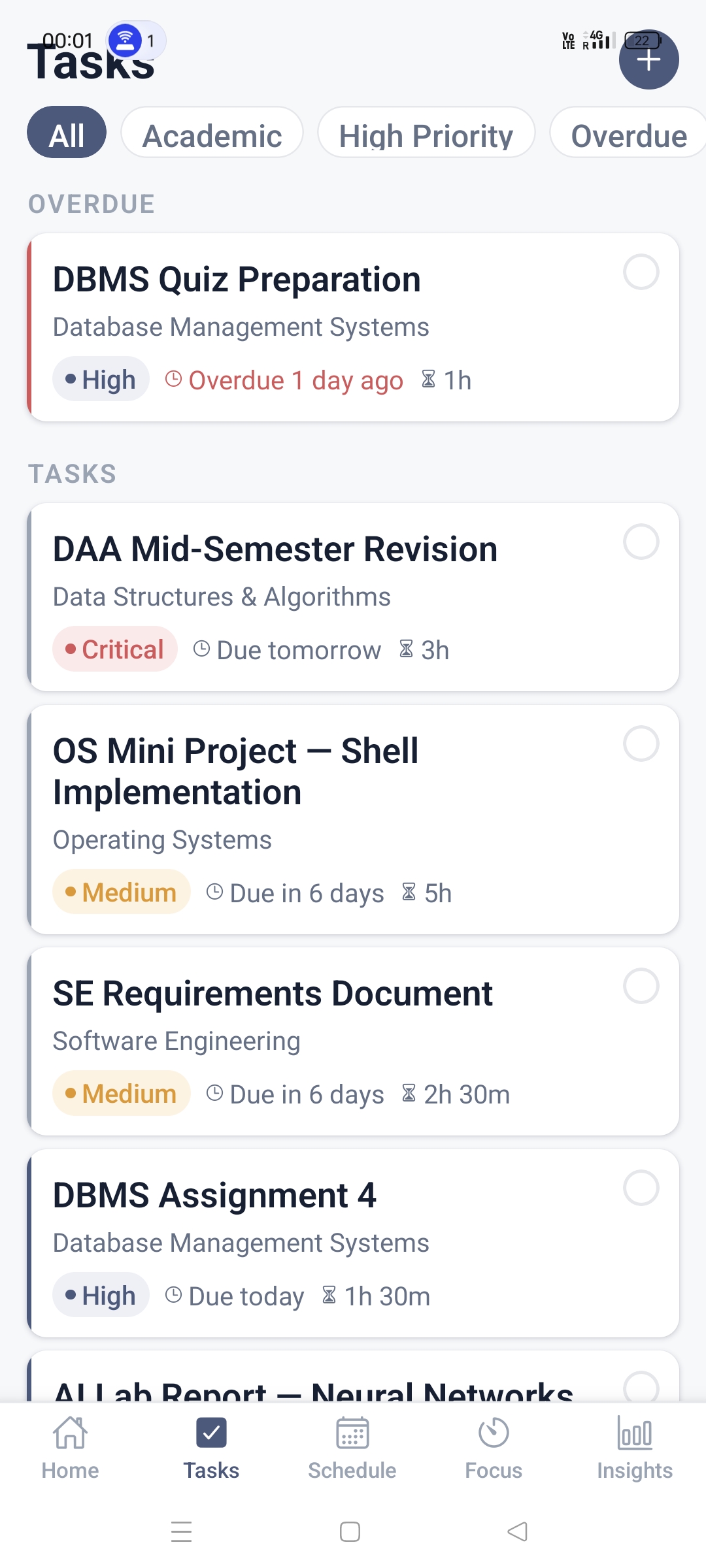Open the Focus timer icon
Screen dimensions: 706x1568
pos(494,1433)
